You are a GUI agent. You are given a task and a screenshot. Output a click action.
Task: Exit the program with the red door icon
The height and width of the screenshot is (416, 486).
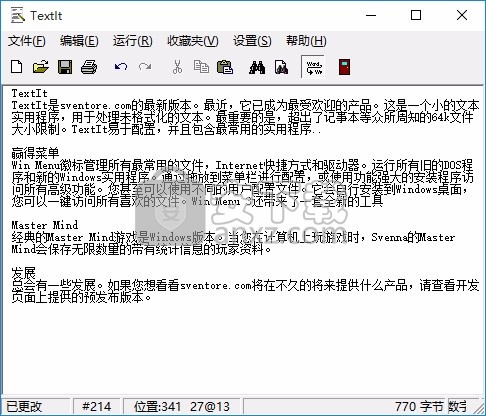click(345, 67)
